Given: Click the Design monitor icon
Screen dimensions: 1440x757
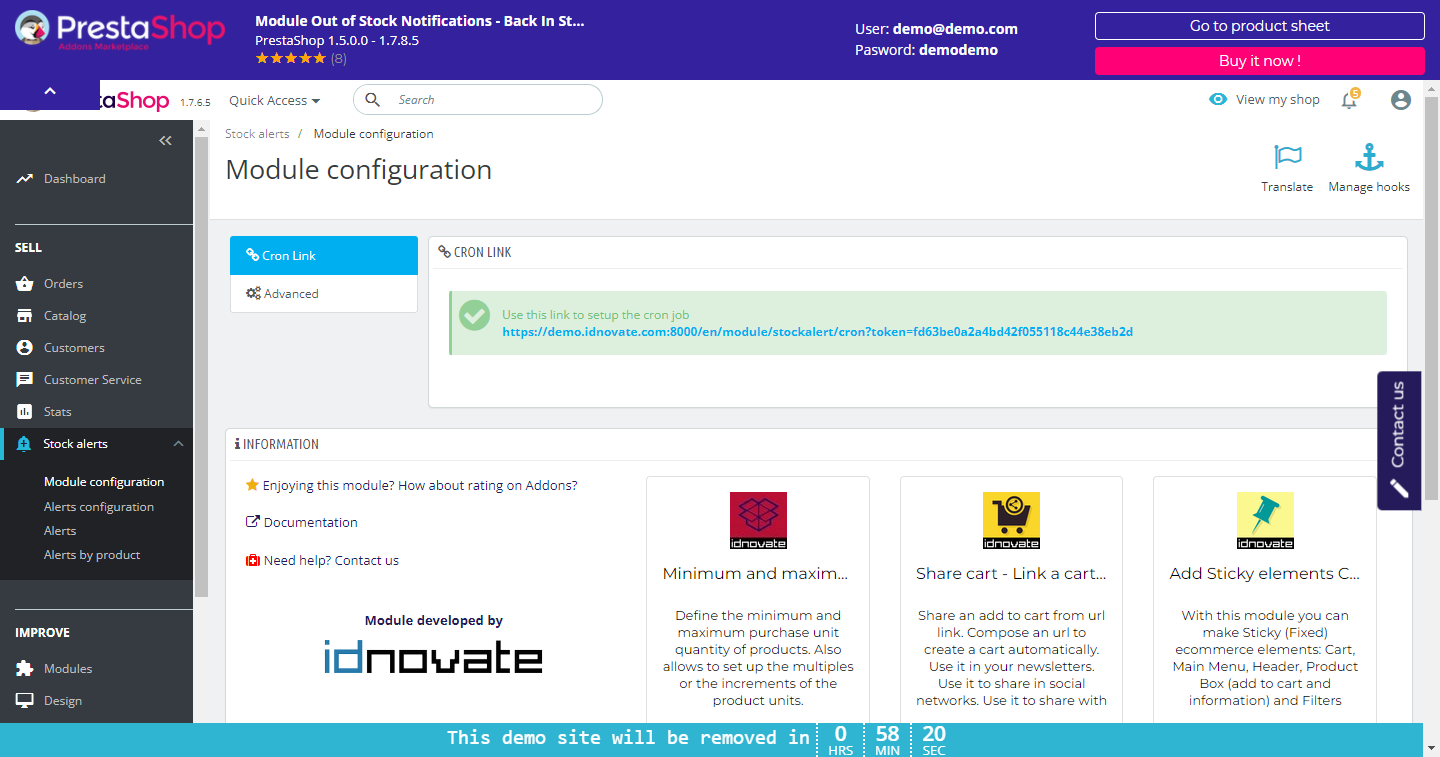Looking at the screenshot, I should pos(25,701).
